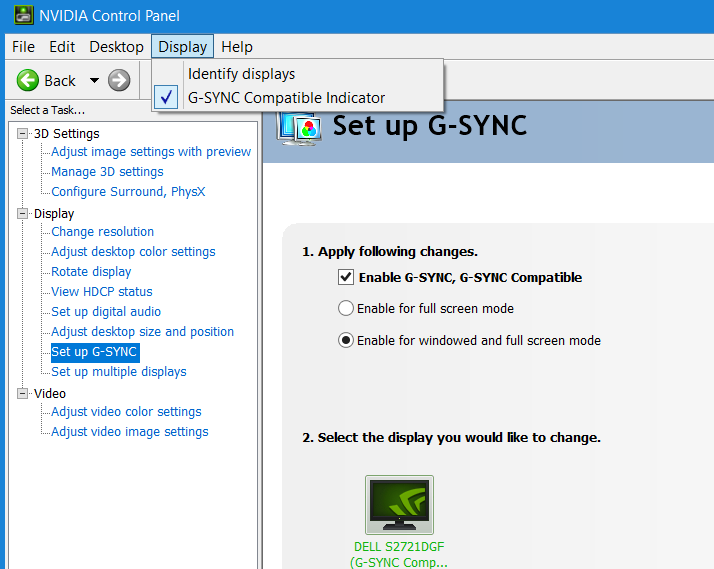Toggle the G-SYNC Compatible Indicator checkmark

click(166, 97)
